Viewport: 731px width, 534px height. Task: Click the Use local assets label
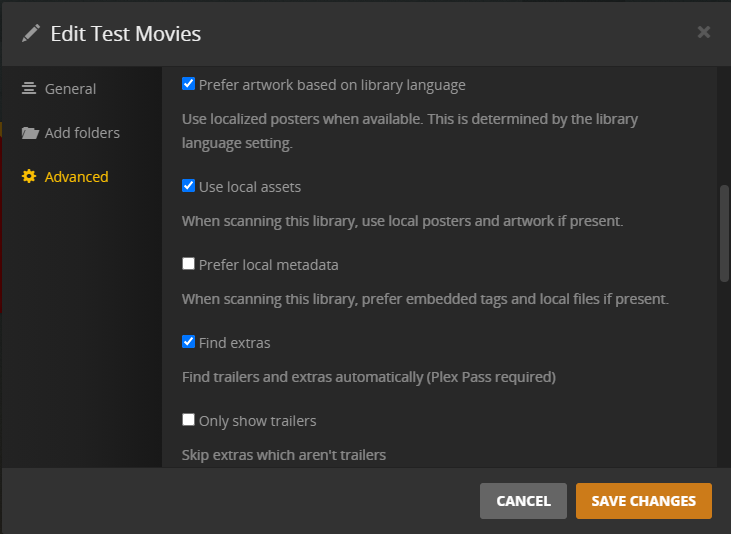pyautogui.click(x=250, y=187)
